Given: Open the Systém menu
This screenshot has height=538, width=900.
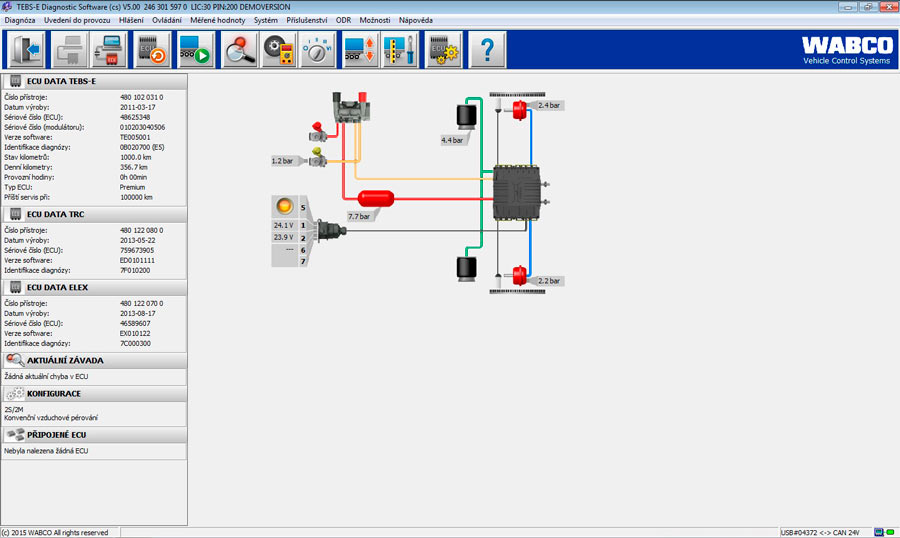Looking at the screenshot, I should coord(266,20).
